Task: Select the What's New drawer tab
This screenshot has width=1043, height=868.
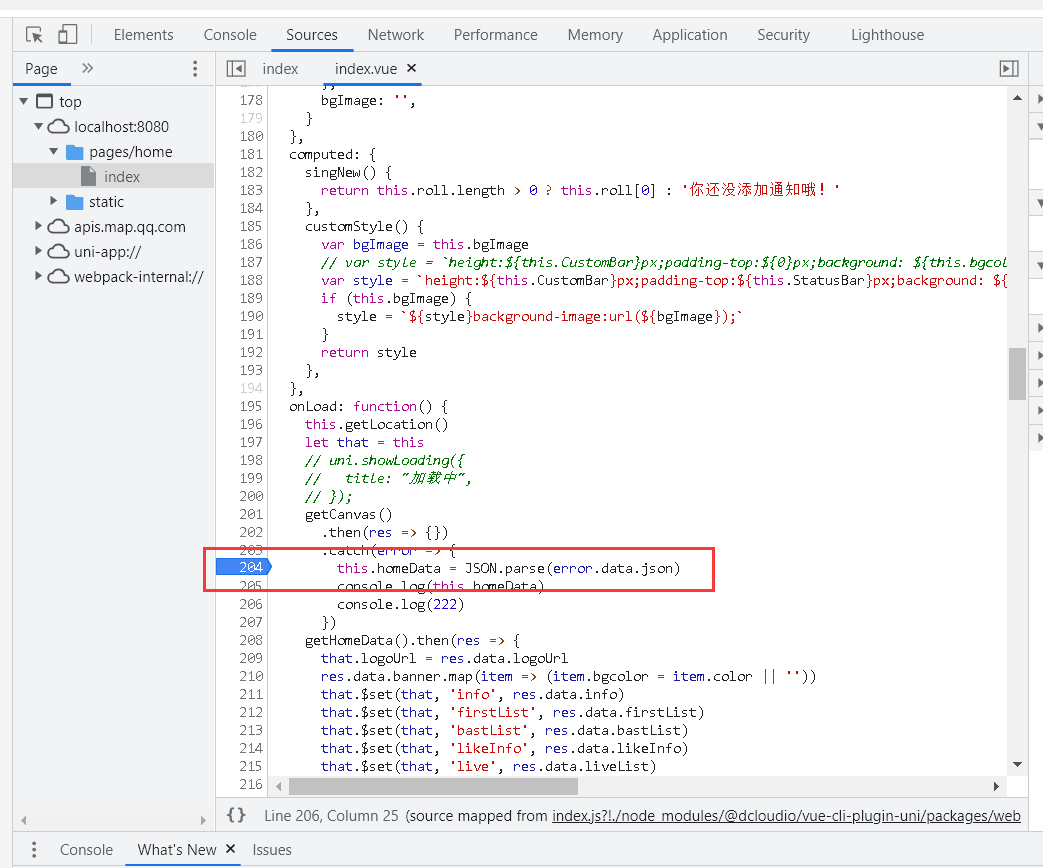Action: [177, 849]
